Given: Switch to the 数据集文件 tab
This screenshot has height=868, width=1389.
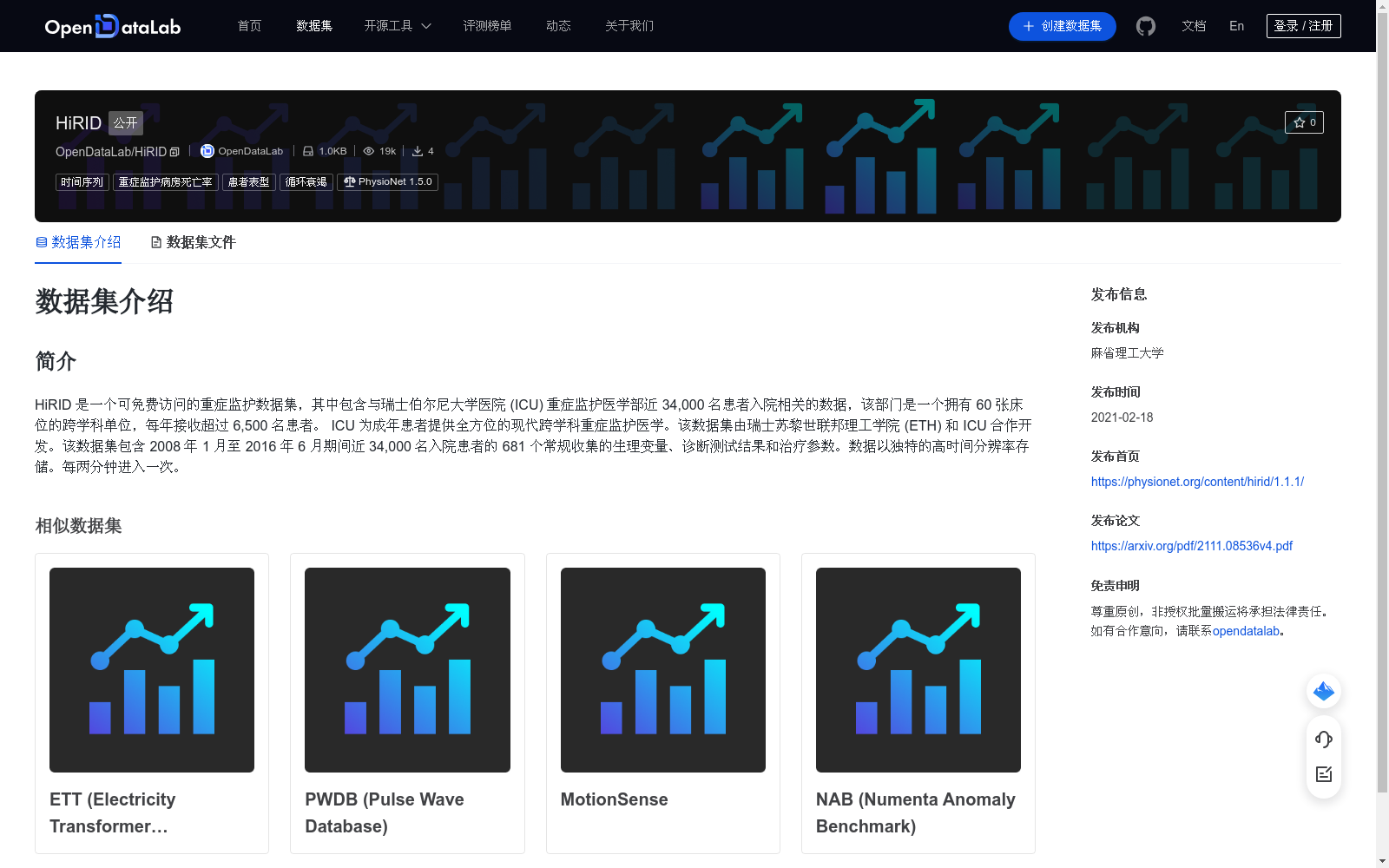Looking at the screenshot, I should 193,242.
